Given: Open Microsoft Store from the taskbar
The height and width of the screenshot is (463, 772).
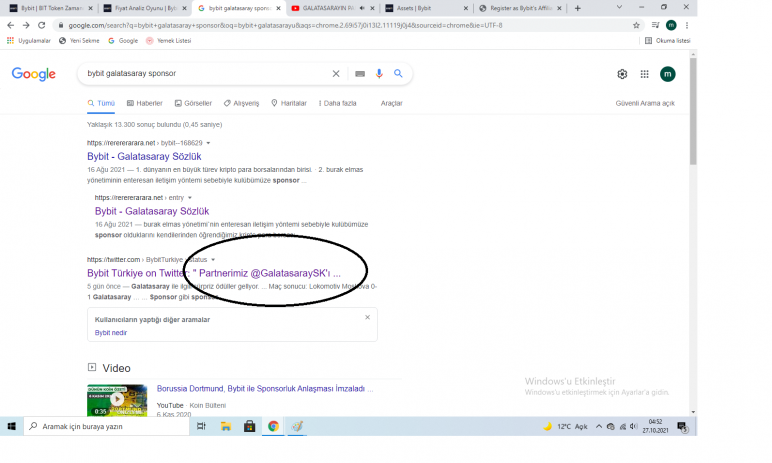Looking at the screenshot, I should pyautogui.click(x=250, y=426).
